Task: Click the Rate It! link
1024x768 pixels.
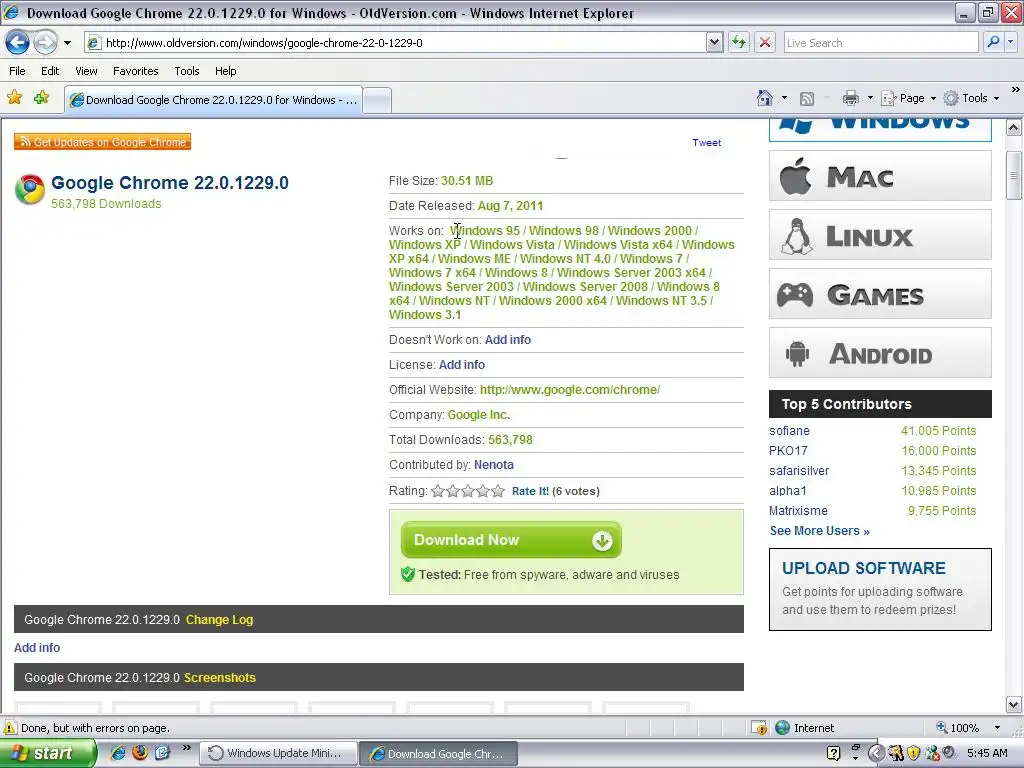Action: click(530, 491)
